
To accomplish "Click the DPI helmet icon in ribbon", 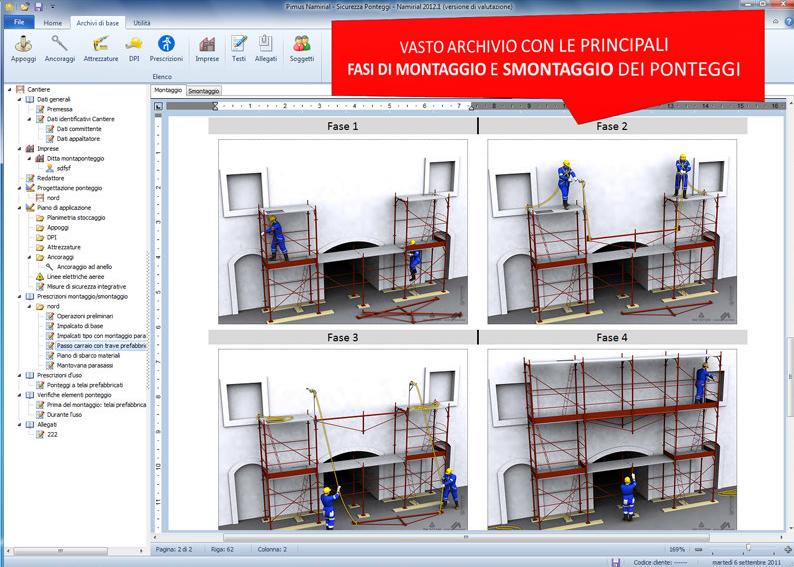I will pyautogui.click(x=133, y=47).
